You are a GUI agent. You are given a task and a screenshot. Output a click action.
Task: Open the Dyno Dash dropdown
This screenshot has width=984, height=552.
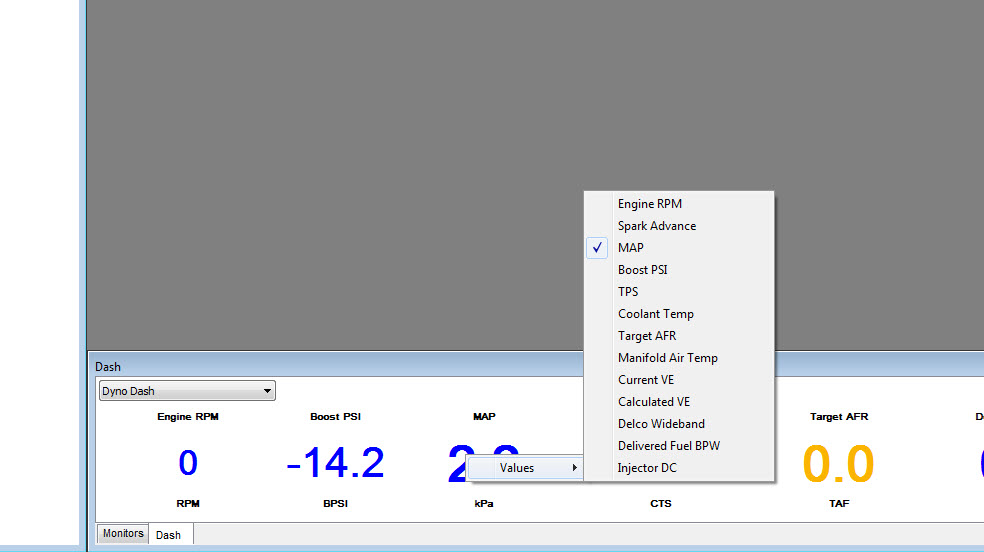[187, 391]
